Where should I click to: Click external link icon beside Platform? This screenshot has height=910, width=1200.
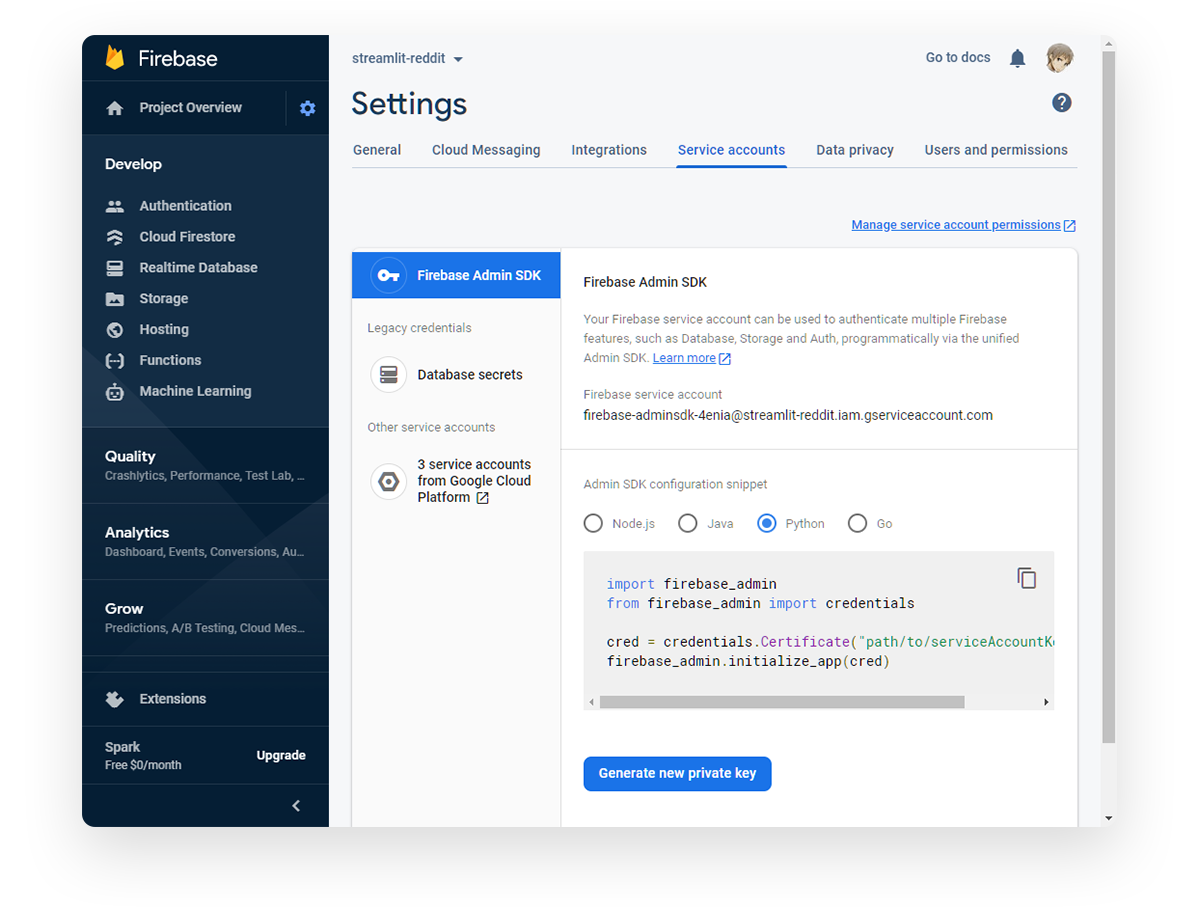482,498
